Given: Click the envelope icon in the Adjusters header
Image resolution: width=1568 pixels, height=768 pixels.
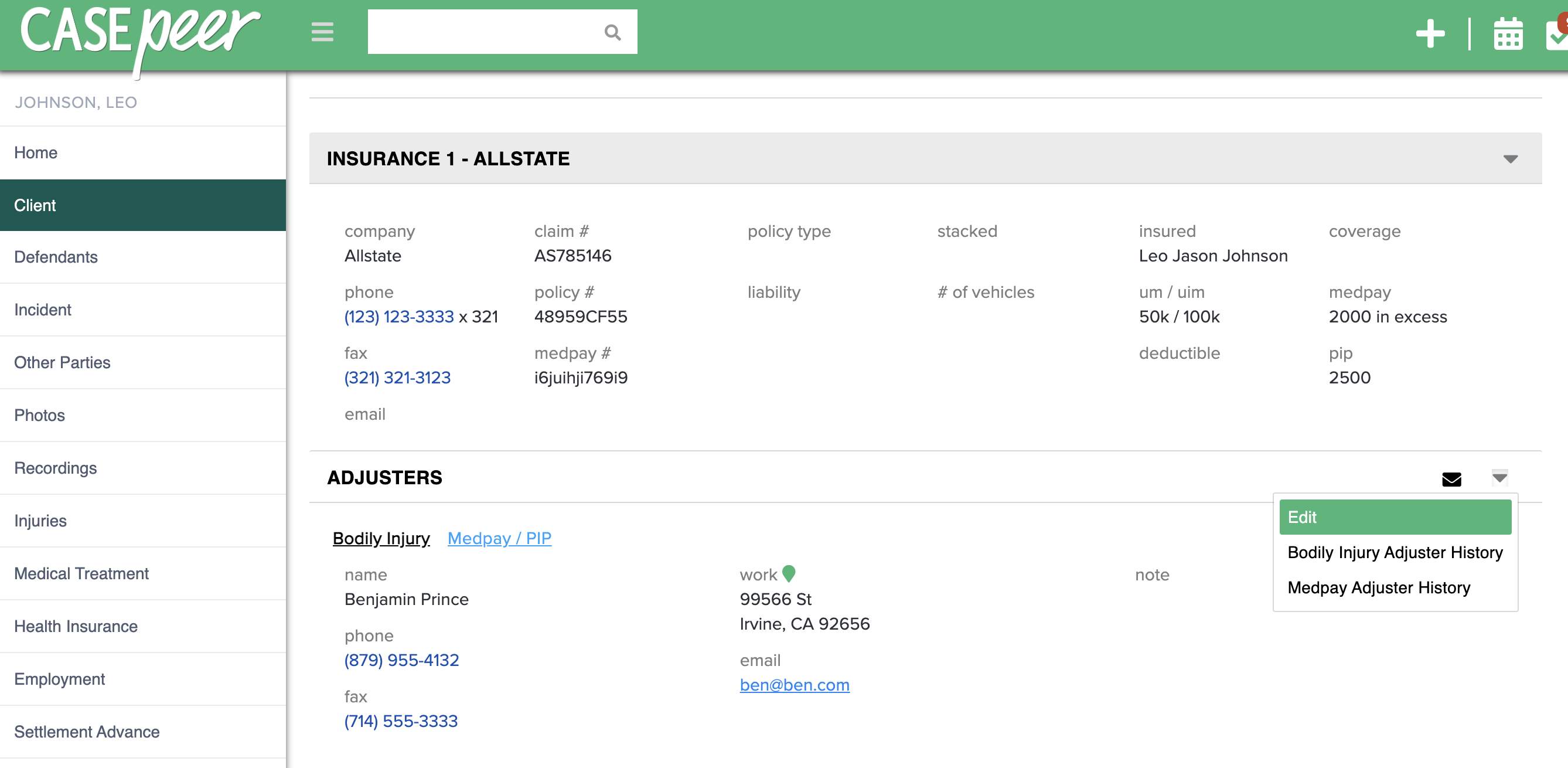Looking at the screenshot, I should (1453, 480).
